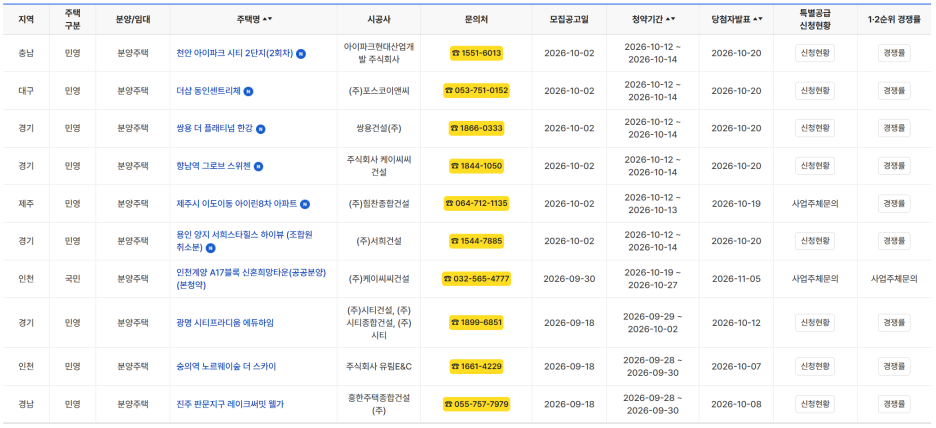Select (주)포스코이앤씨 builder cell

point(378,91)
